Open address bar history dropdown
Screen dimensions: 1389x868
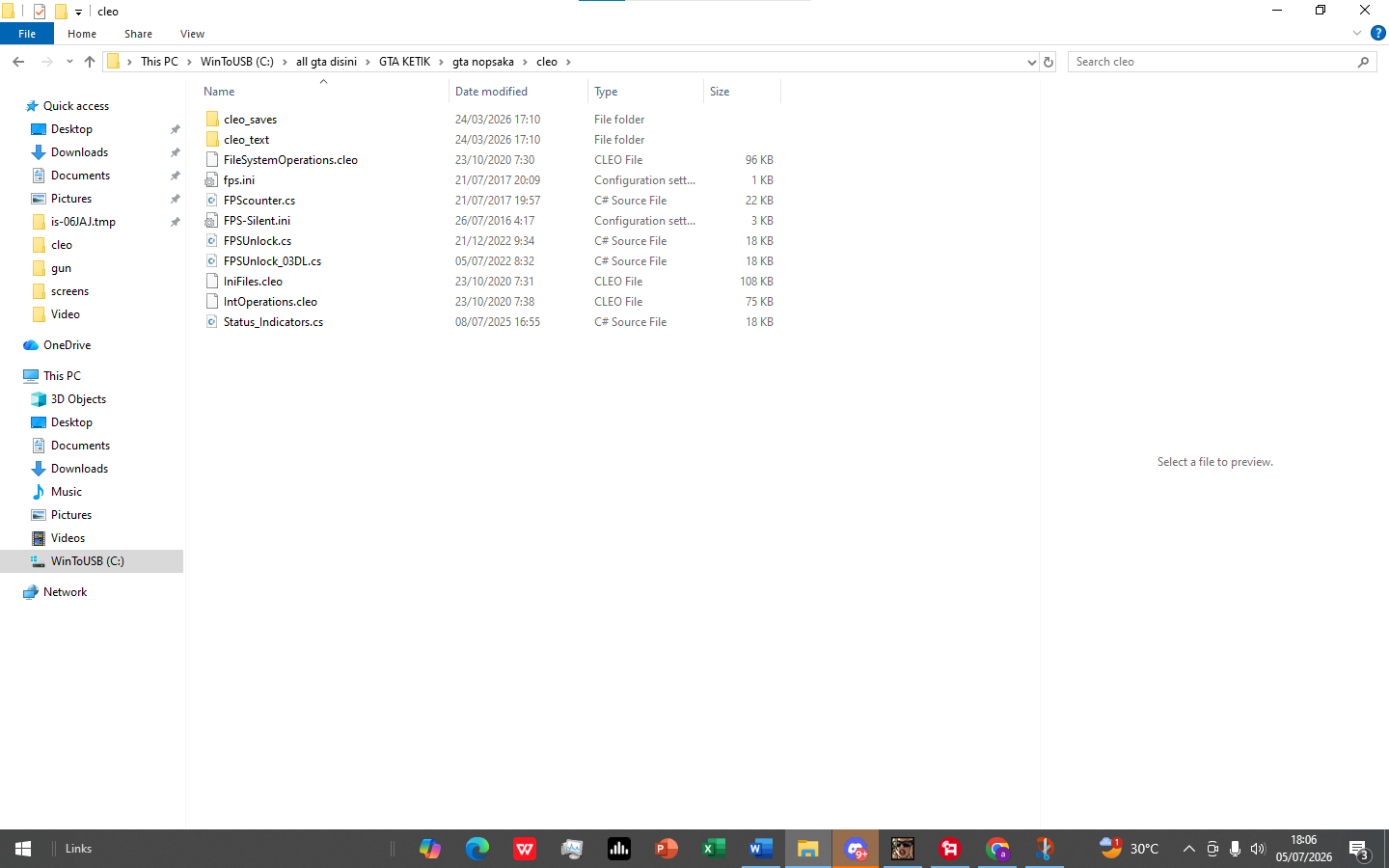(x=1031, y=62)
